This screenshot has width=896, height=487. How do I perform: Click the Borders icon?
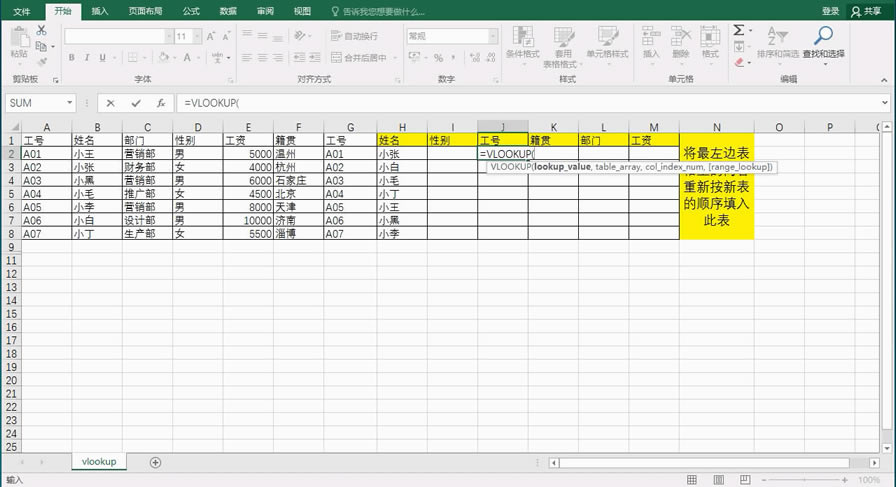pyautogui.click(x=133, y=57)
